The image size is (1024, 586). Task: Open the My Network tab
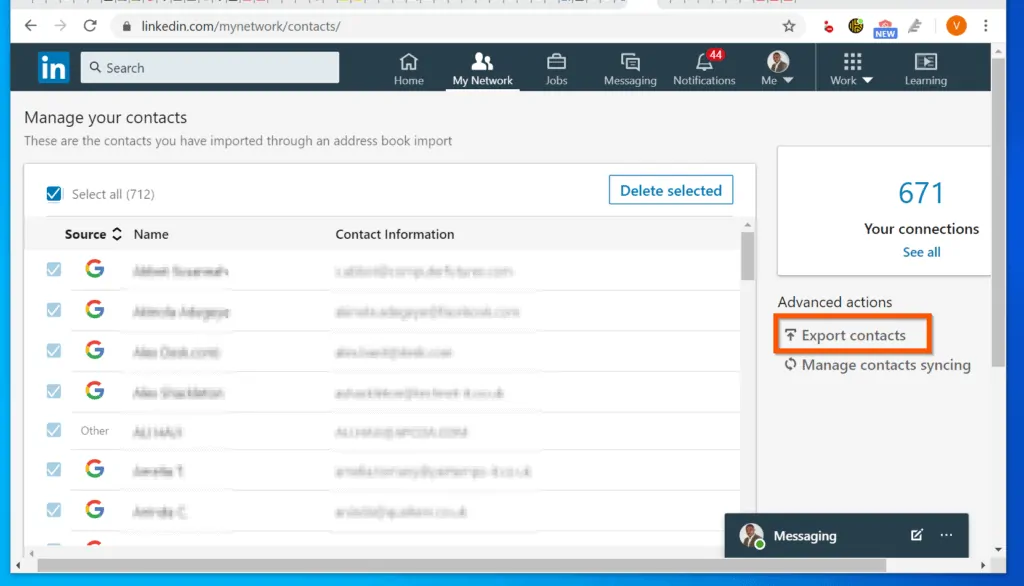(483, 69)
